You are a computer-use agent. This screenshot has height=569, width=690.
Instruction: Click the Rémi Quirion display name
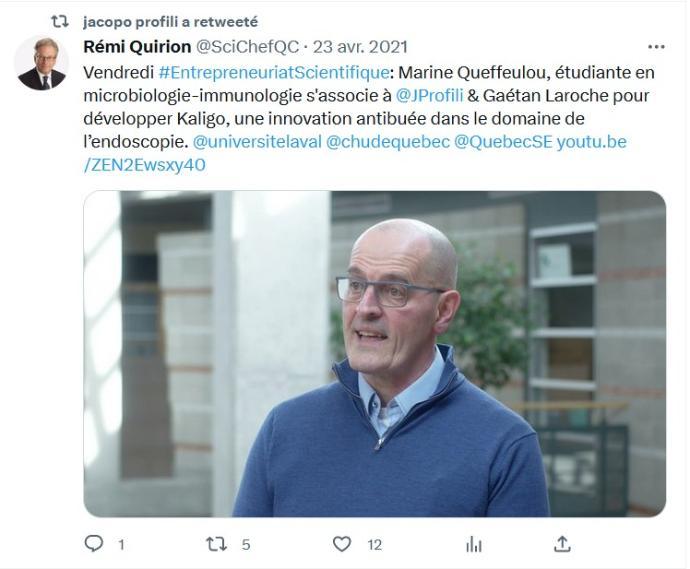(x=137, y=47)
